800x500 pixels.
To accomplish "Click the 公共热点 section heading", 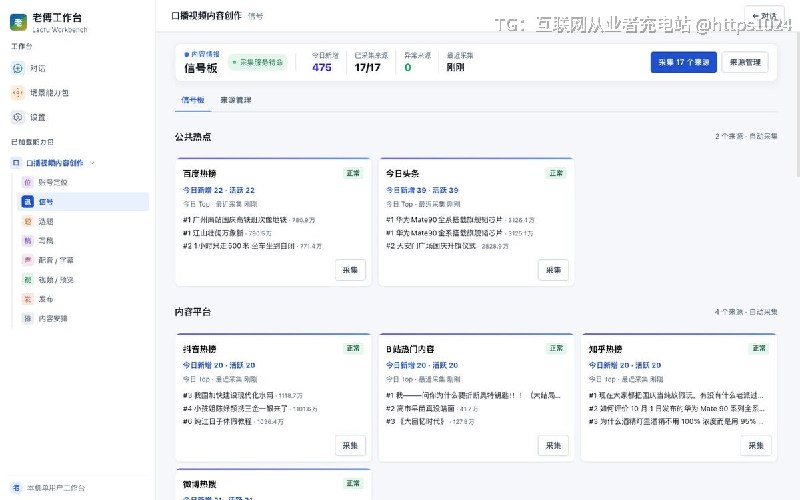I will [x=193, y=137].
